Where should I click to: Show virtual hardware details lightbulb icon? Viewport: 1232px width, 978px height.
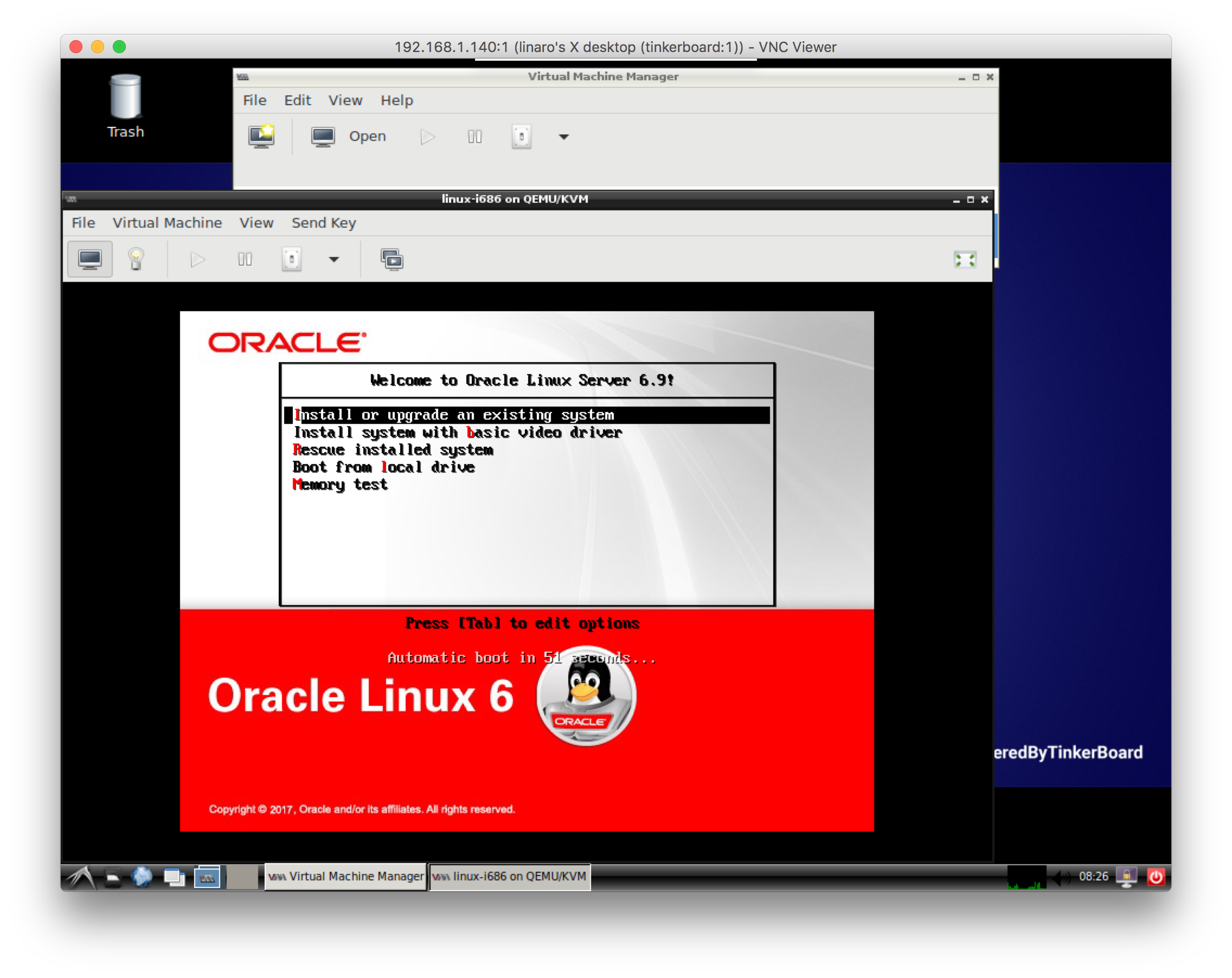[136, 260]
